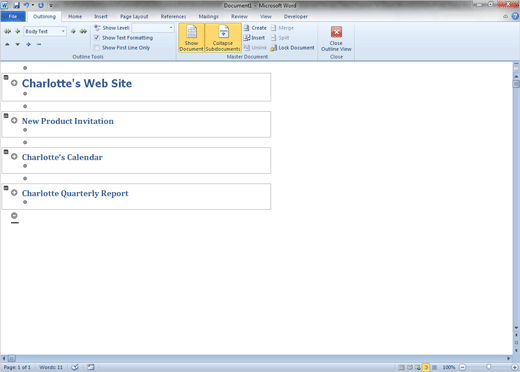Move Up outline arrow icon
The image size is (520, 372).
click(7, 44)
